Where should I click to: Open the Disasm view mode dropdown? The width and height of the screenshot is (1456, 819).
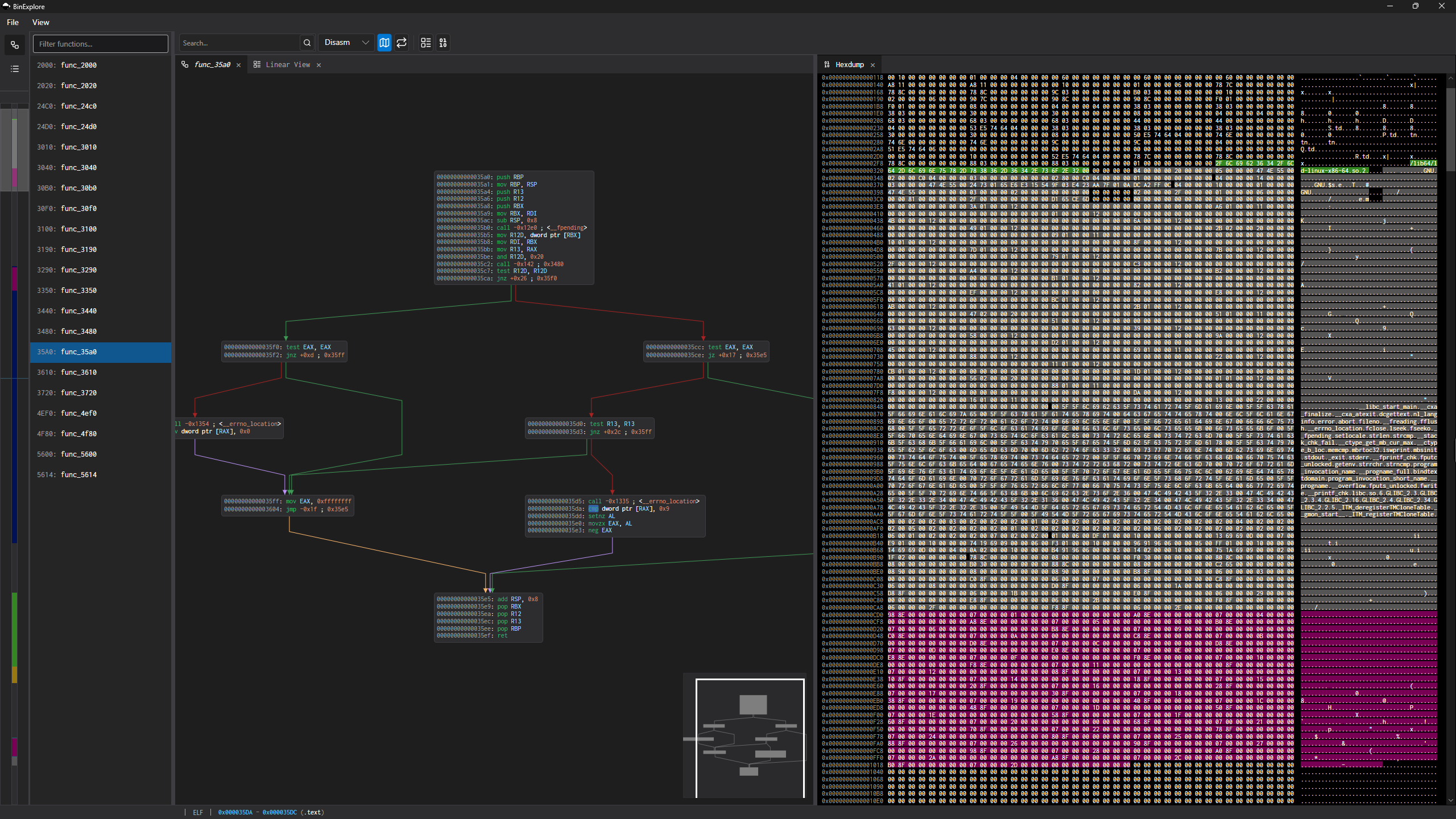tap(346, 43)
